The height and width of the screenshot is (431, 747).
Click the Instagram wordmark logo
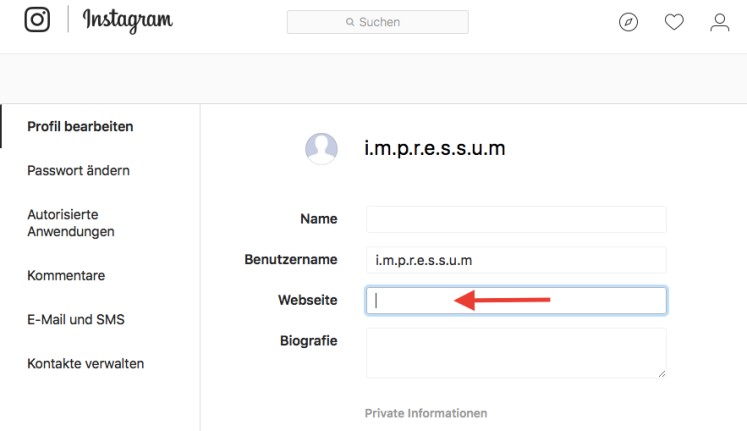click(127, 20)
